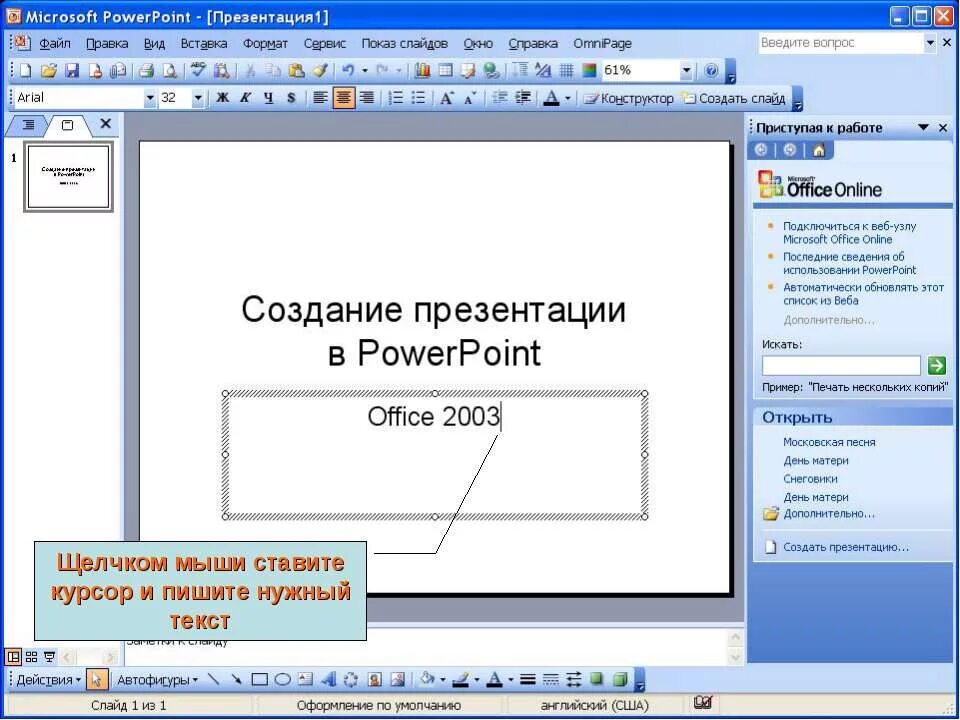
Task: Open the Вставка menu
Action: [204, 43]
